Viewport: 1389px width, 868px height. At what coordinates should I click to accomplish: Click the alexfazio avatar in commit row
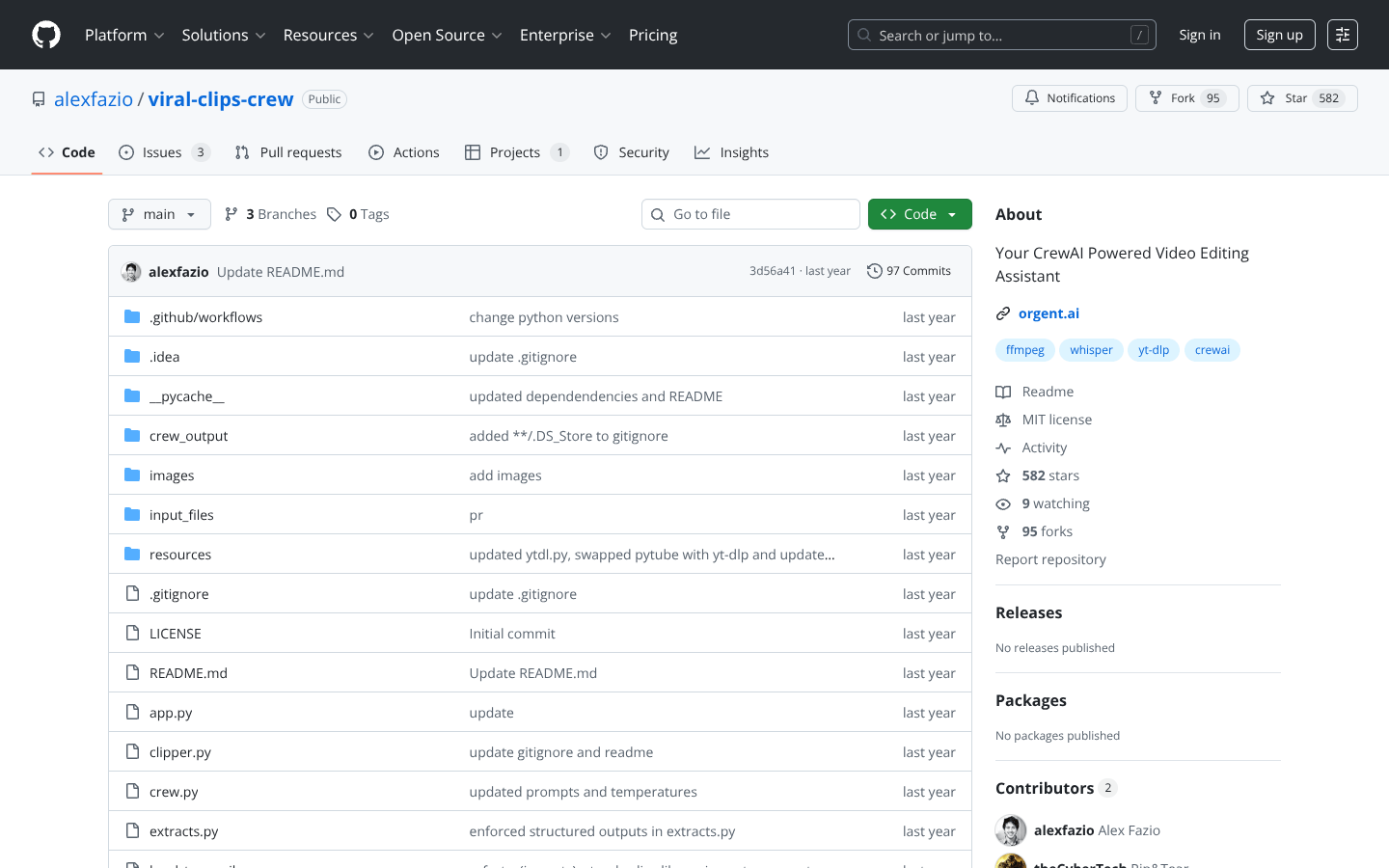click(131, 272)
